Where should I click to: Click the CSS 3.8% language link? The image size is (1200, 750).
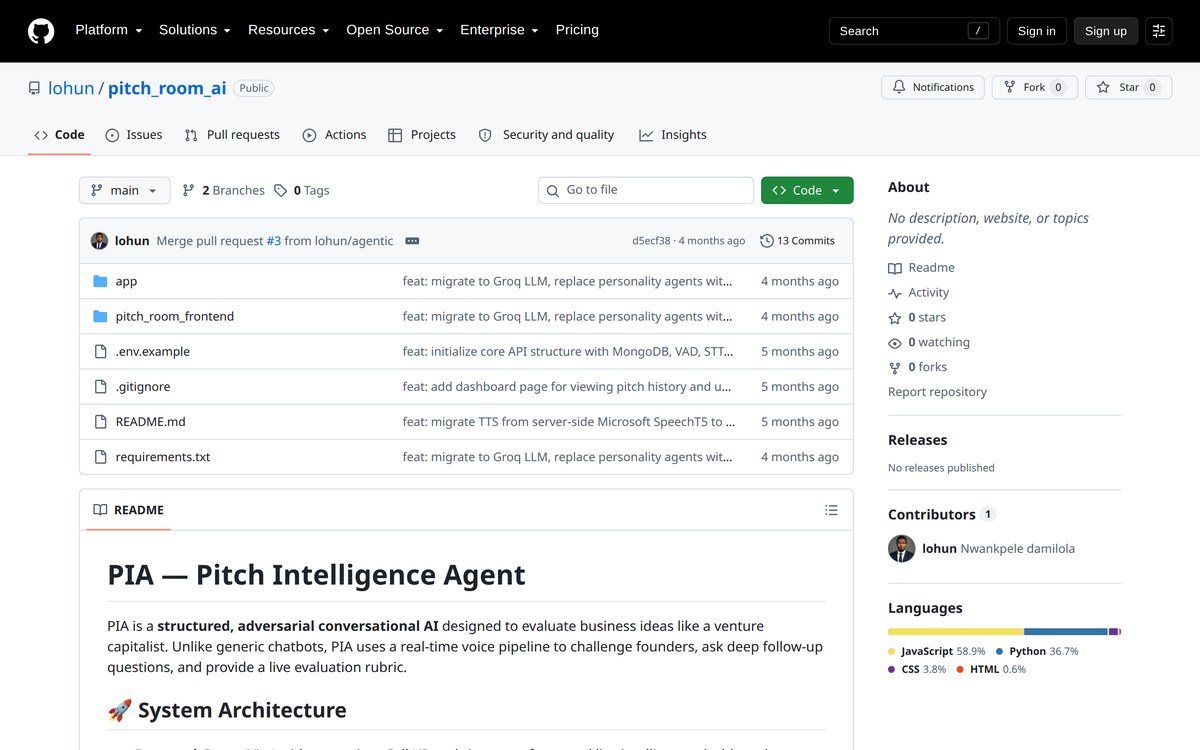click(x=917, y=669)
